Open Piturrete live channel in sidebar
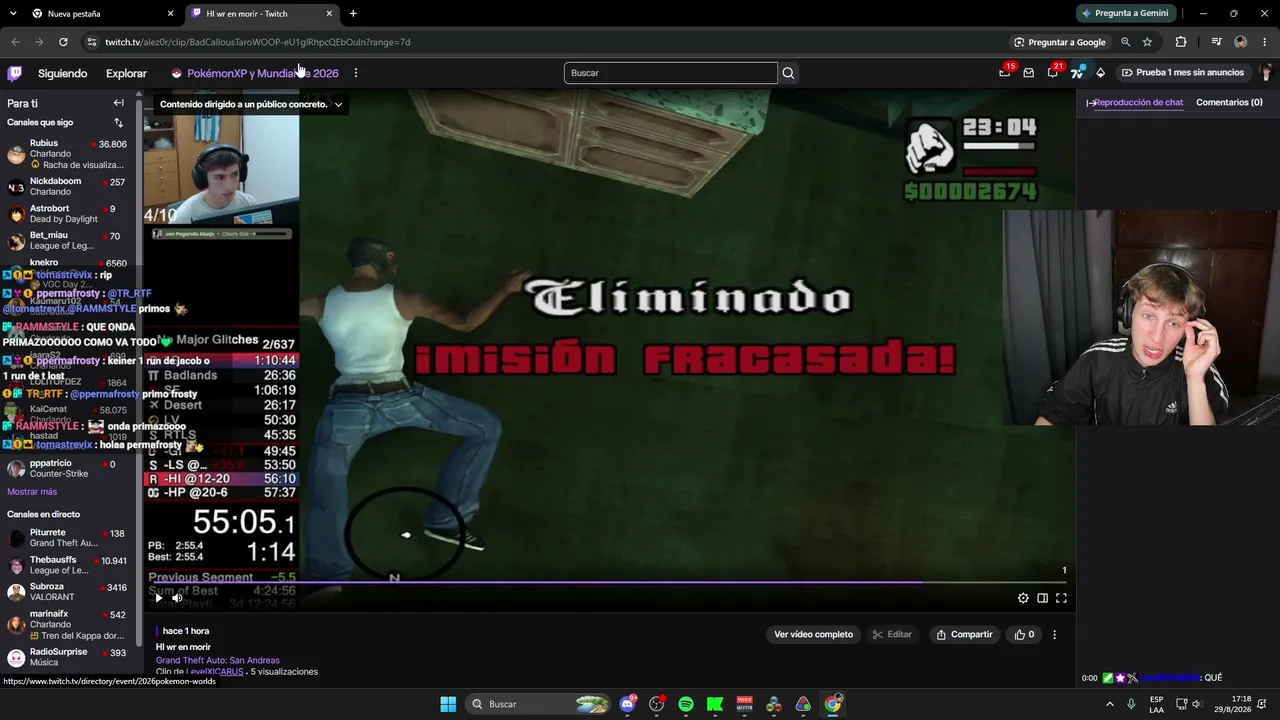Image resolution: width=1280 pixels, height=720 pixels. tap(68, 538)
